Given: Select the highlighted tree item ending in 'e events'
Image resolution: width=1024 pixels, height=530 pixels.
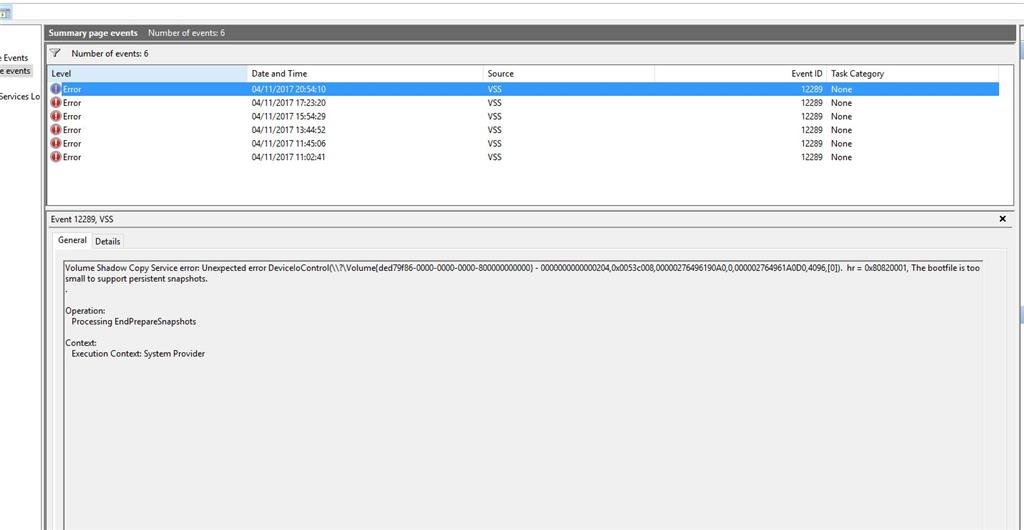Looking at the screenshot, I should pos(16,70).
